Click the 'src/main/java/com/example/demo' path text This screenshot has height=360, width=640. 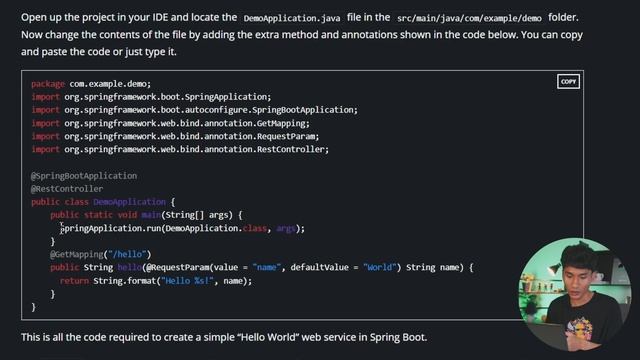(x=469, y=18)
